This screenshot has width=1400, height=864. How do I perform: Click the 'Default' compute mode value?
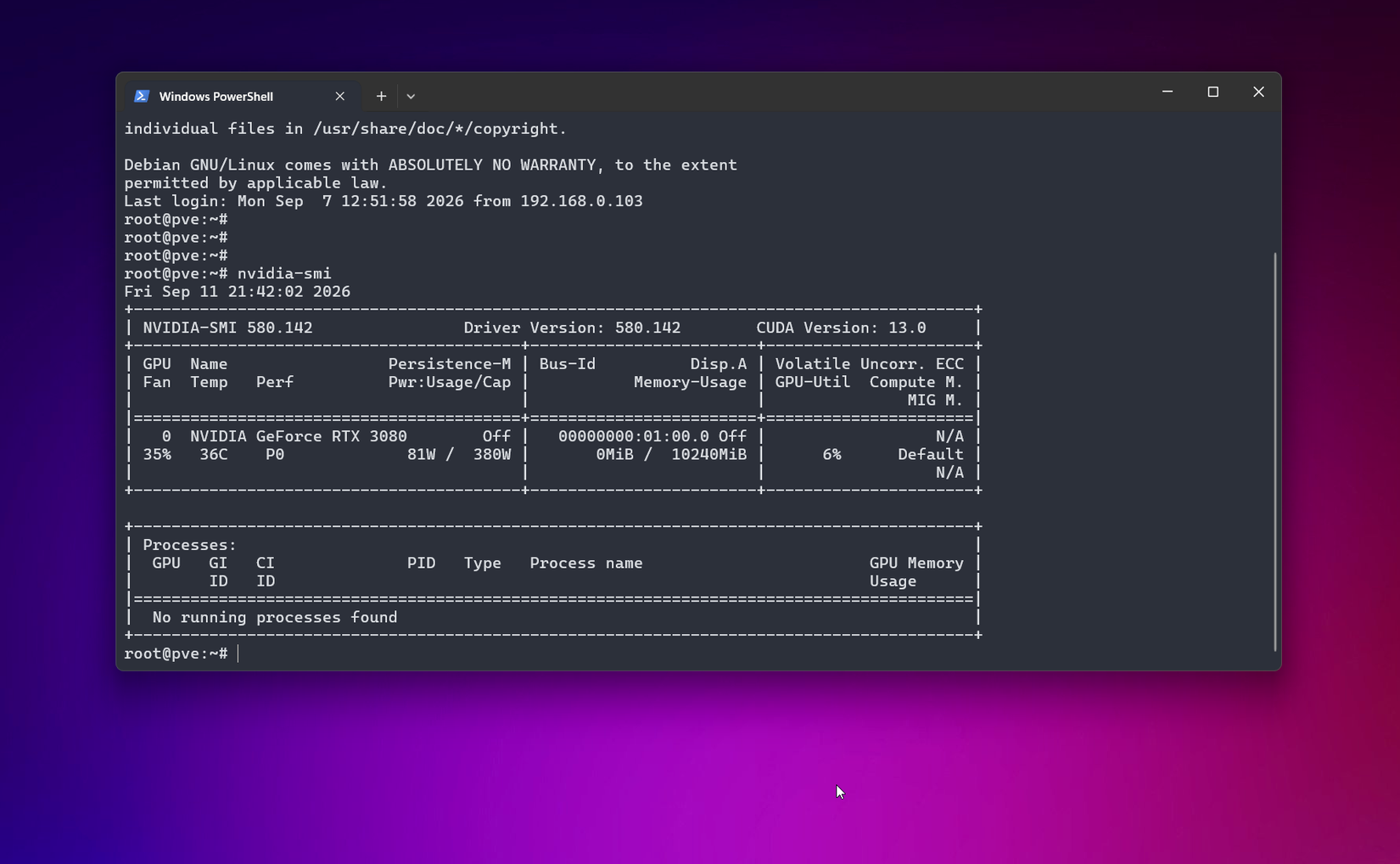coord(931,454)
